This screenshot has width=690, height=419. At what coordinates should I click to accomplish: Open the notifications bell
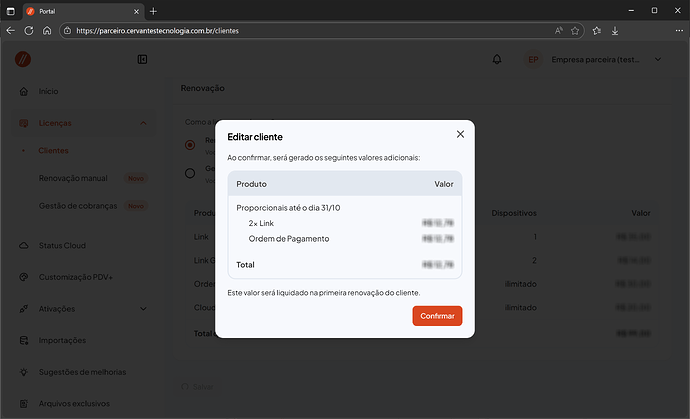497,60
